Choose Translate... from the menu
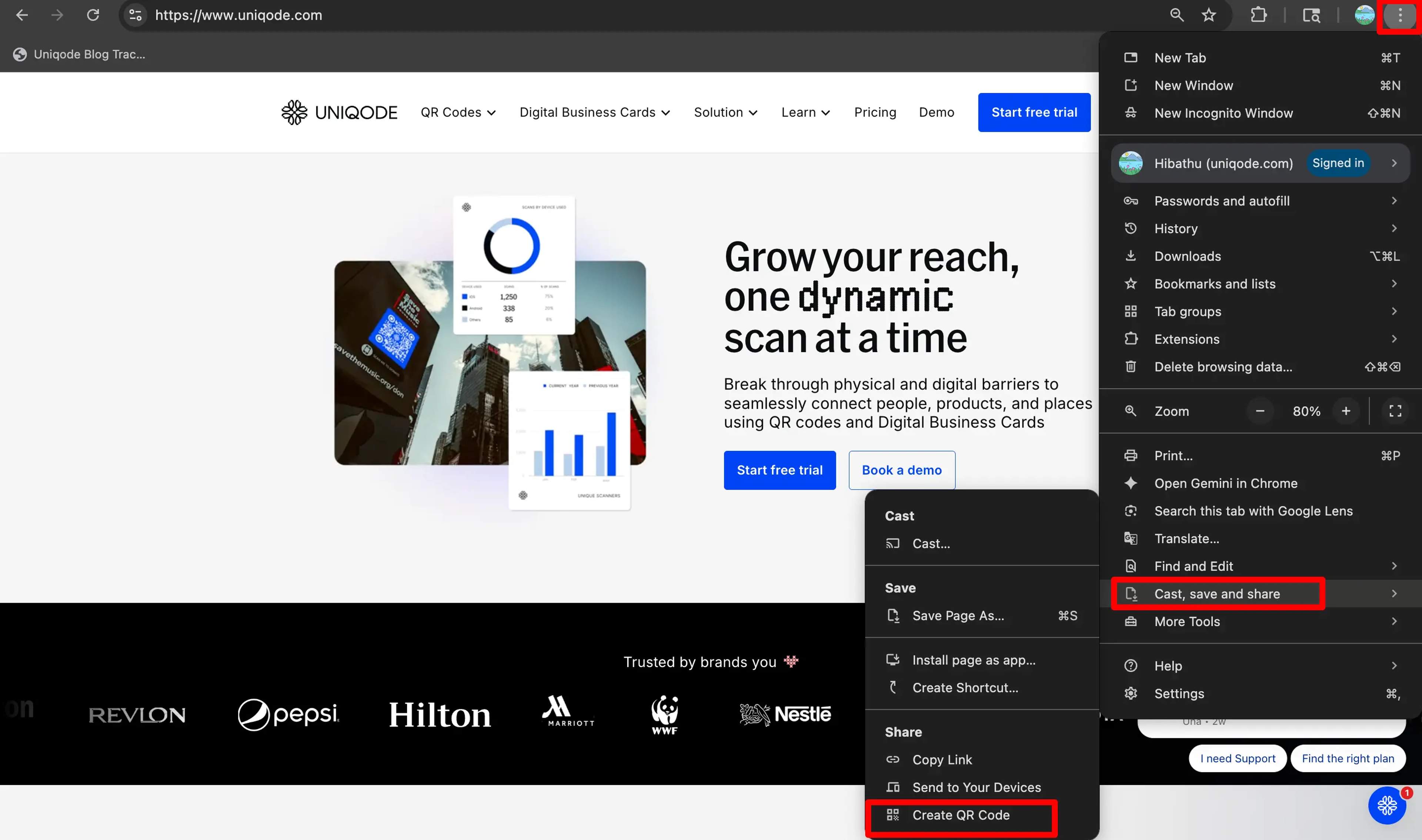This screenshot has width=1422, height=840. [x=1261, y=539]
